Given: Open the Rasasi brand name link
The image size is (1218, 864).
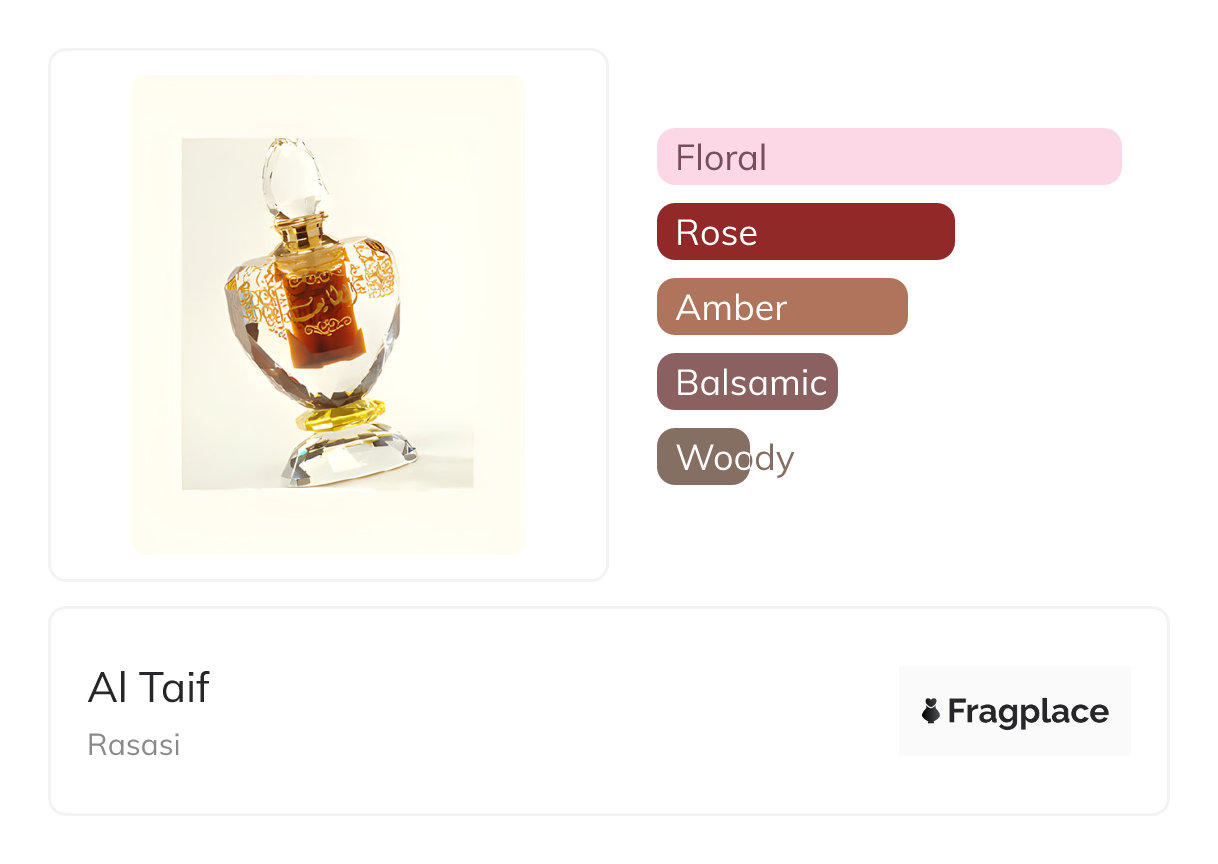Looking at the screenshot, I should pyautogui.click(x=134, y=745).
